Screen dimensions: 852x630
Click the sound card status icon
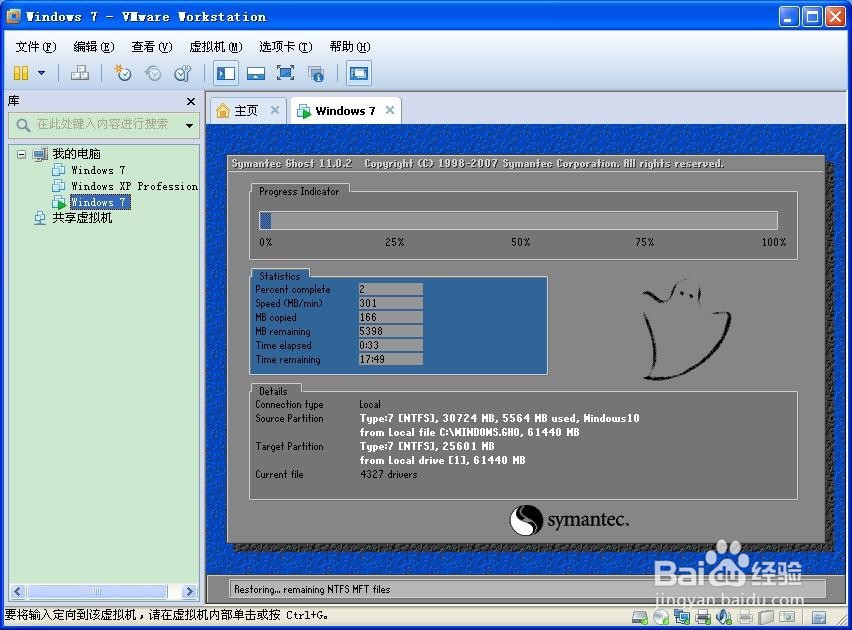pyautogui.click(x=724, y=617)
